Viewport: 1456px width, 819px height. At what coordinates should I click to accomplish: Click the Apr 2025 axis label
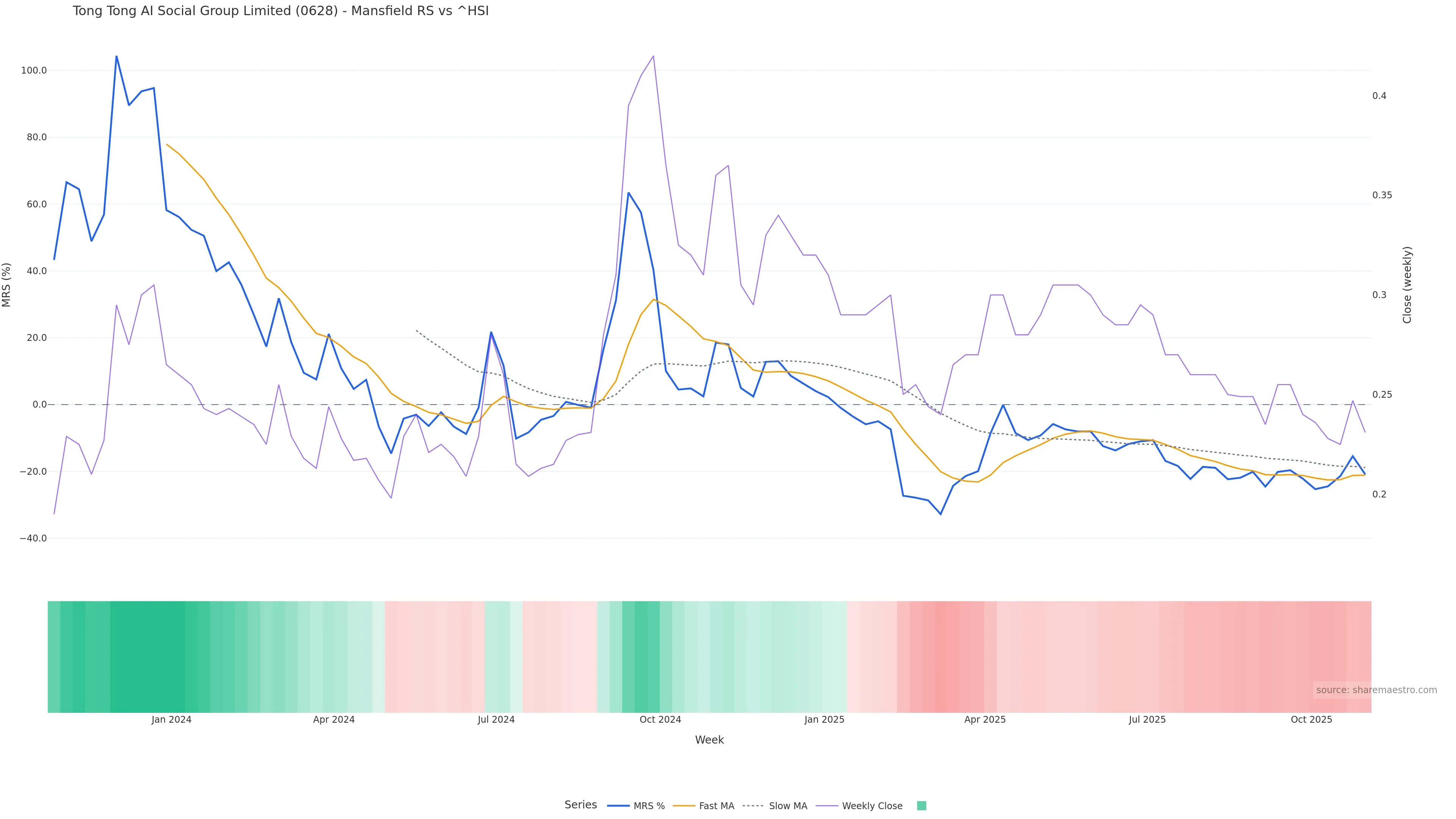[x=985, y=720]
